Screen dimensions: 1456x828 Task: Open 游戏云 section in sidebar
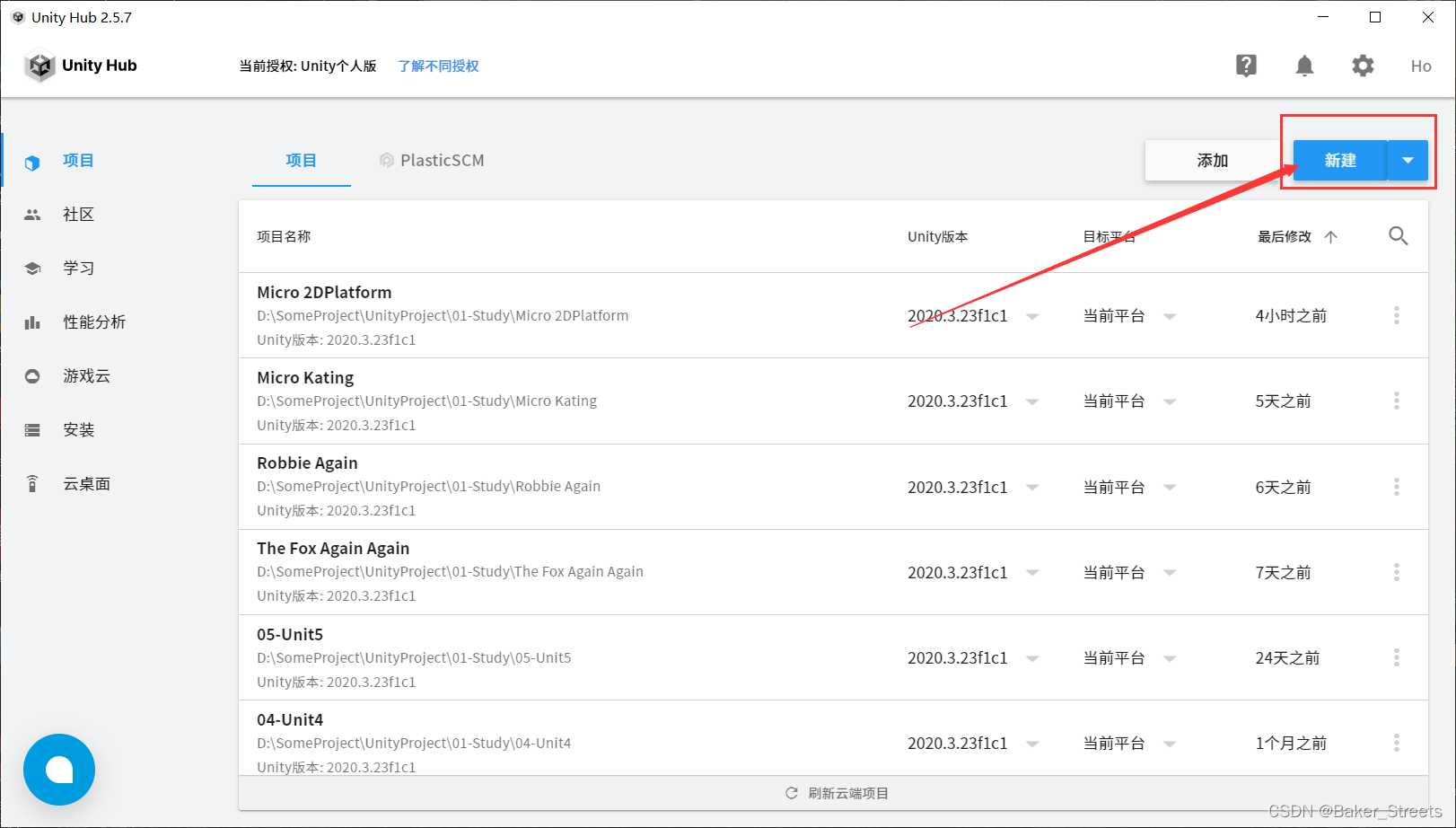(86, 376)
